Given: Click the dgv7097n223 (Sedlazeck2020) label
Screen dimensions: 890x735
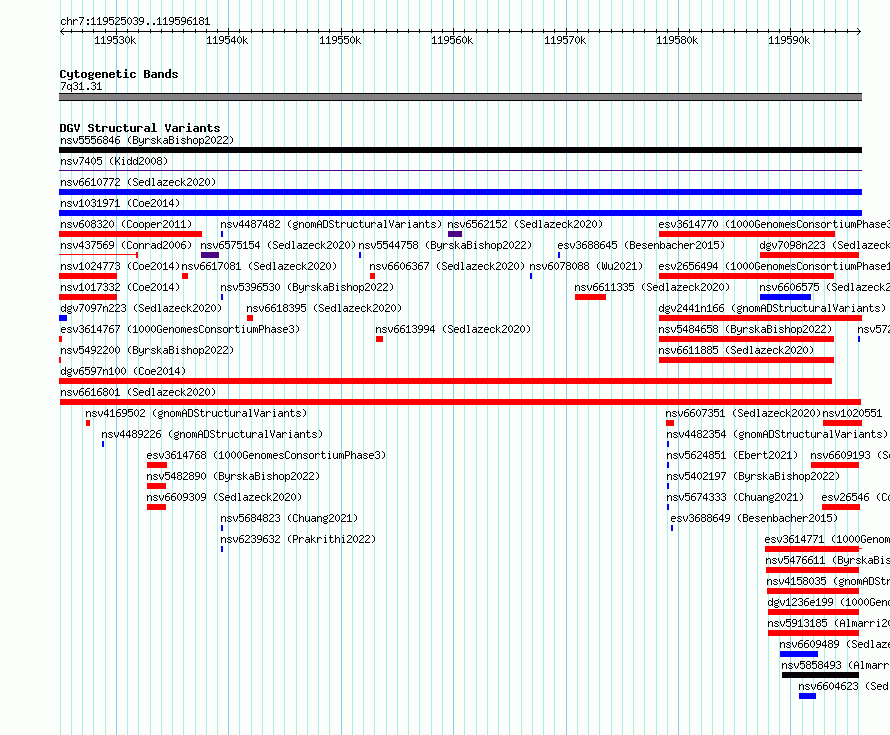Looking at the screenshot, I should [x=141, y=308].
